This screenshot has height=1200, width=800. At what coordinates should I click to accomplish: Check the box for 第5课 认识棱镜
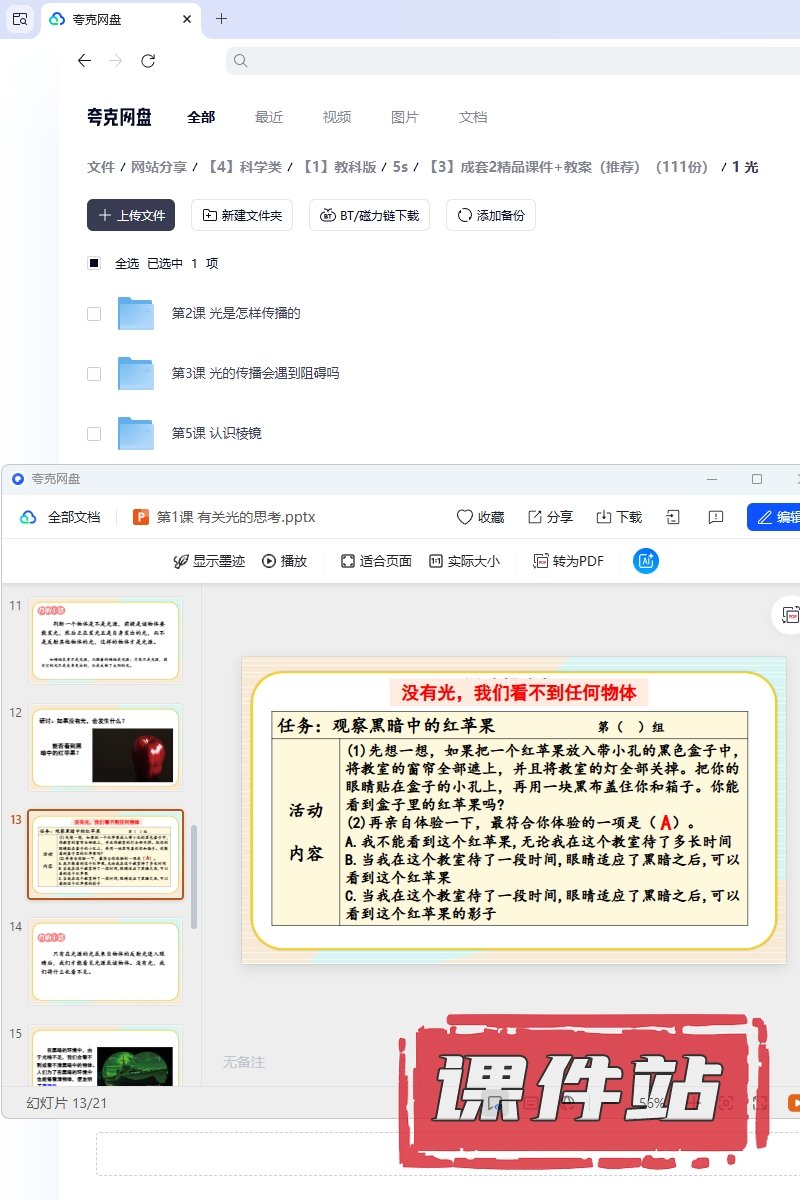(94, 434)
